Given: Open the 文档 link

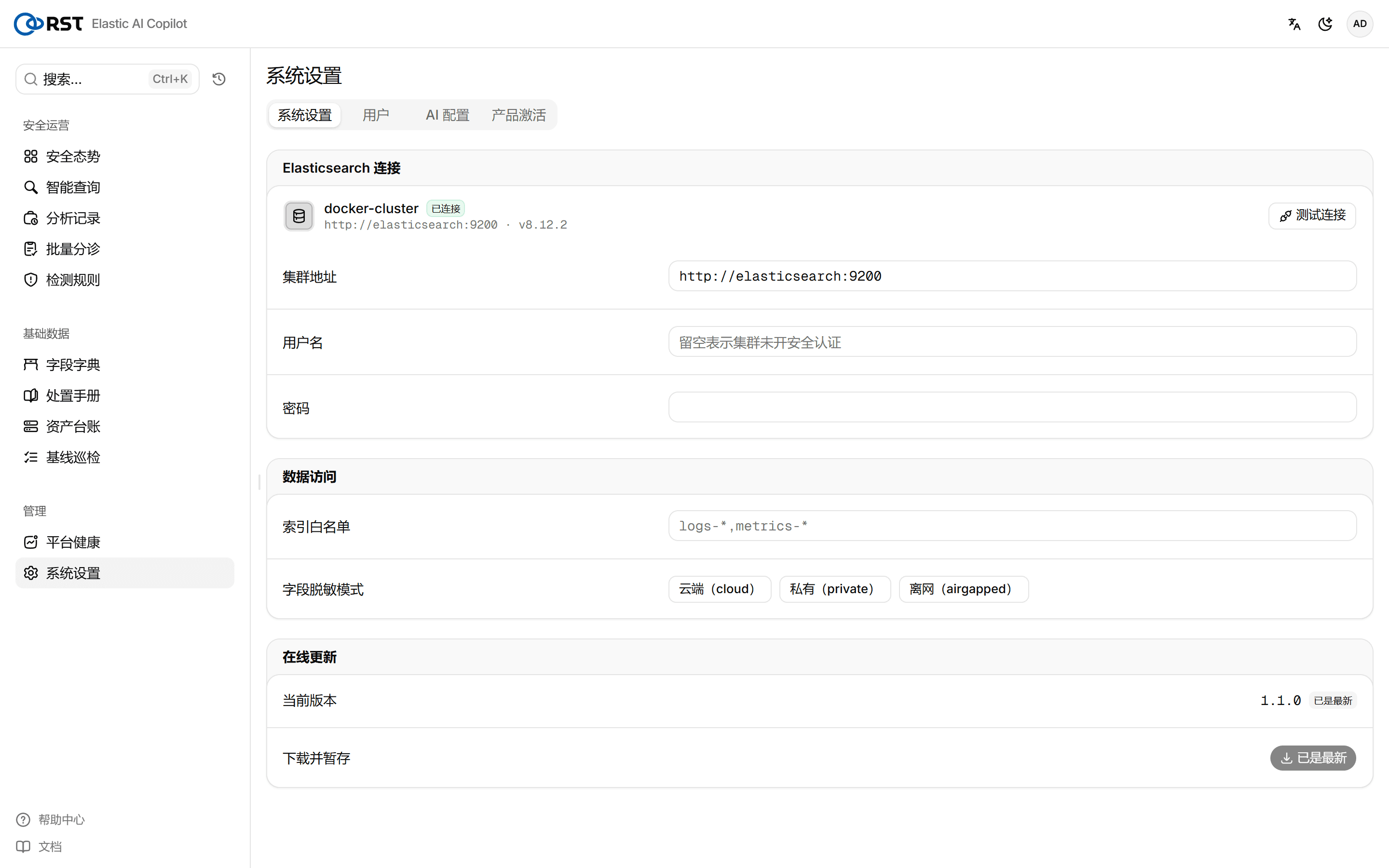Looking at the screenshot, I should (x=39, y=846).
